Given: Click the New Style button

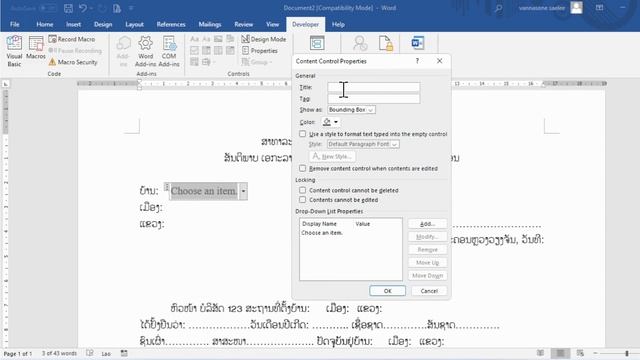Looking at the screenshot, I should click(x=332, y=156).
